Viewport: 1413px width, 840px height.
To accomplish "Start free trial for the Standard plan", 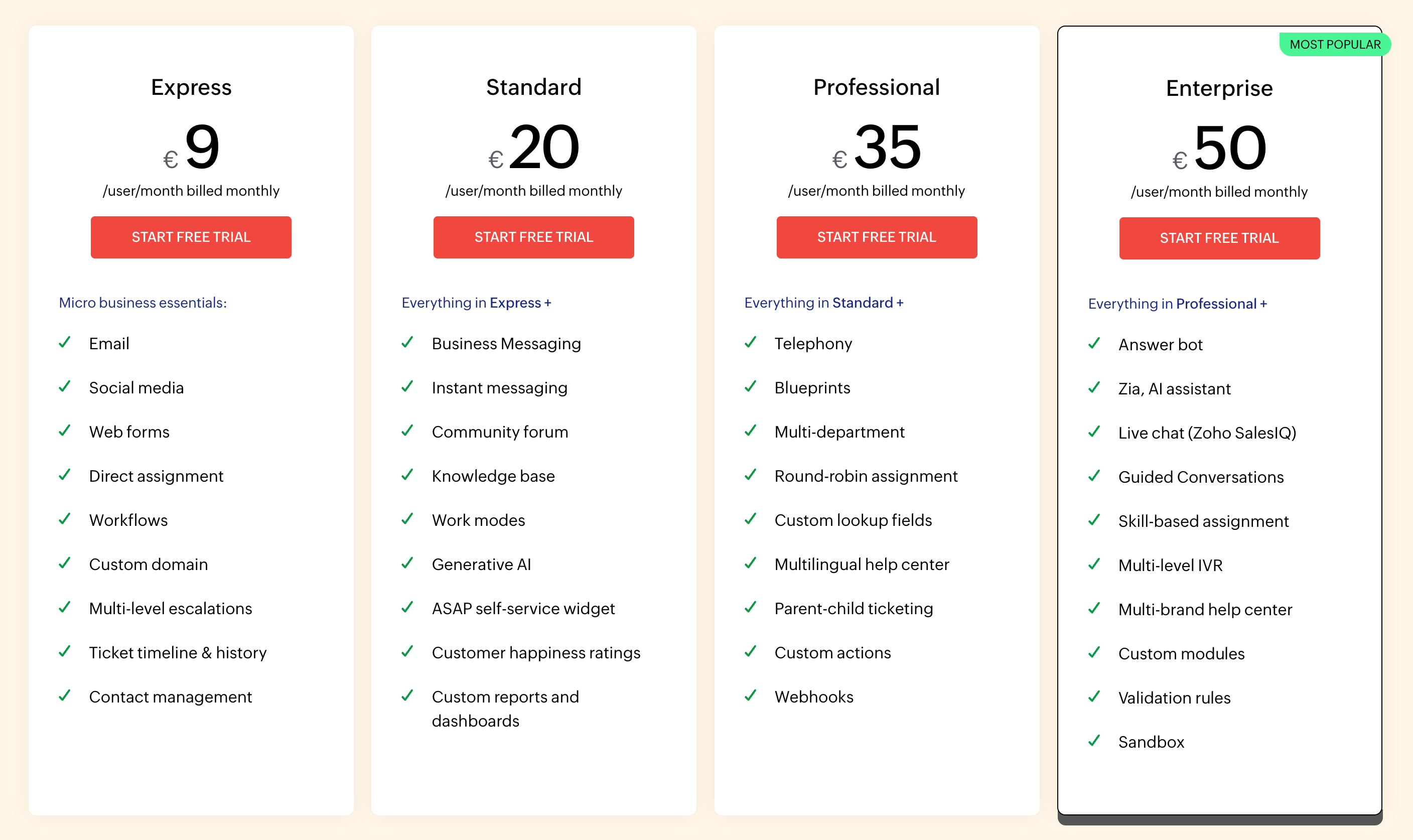I will pyautogui.click(x=533, y=237).
